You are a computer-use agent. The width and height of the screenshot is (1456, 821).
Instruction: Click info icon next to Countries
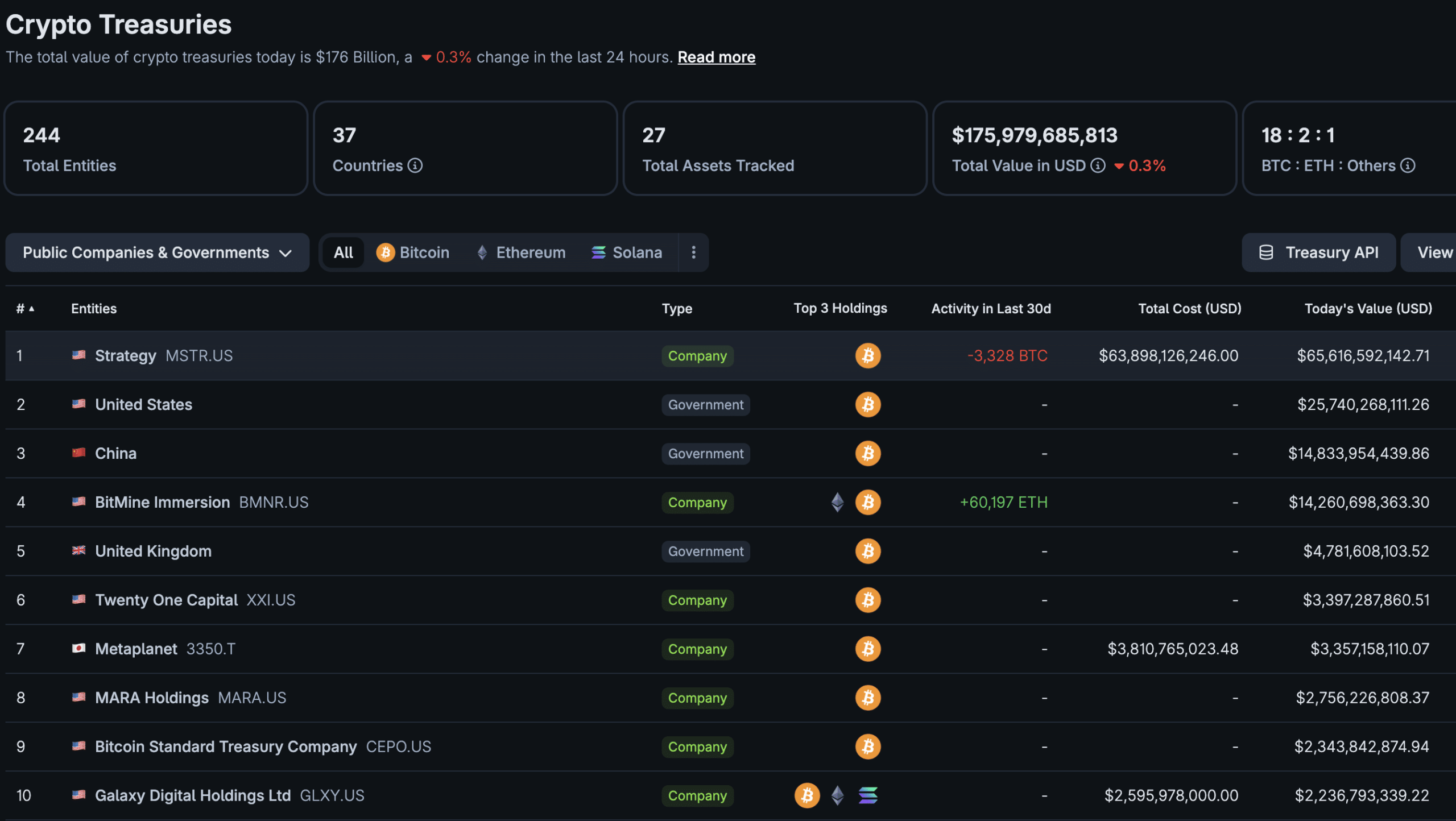415,165
